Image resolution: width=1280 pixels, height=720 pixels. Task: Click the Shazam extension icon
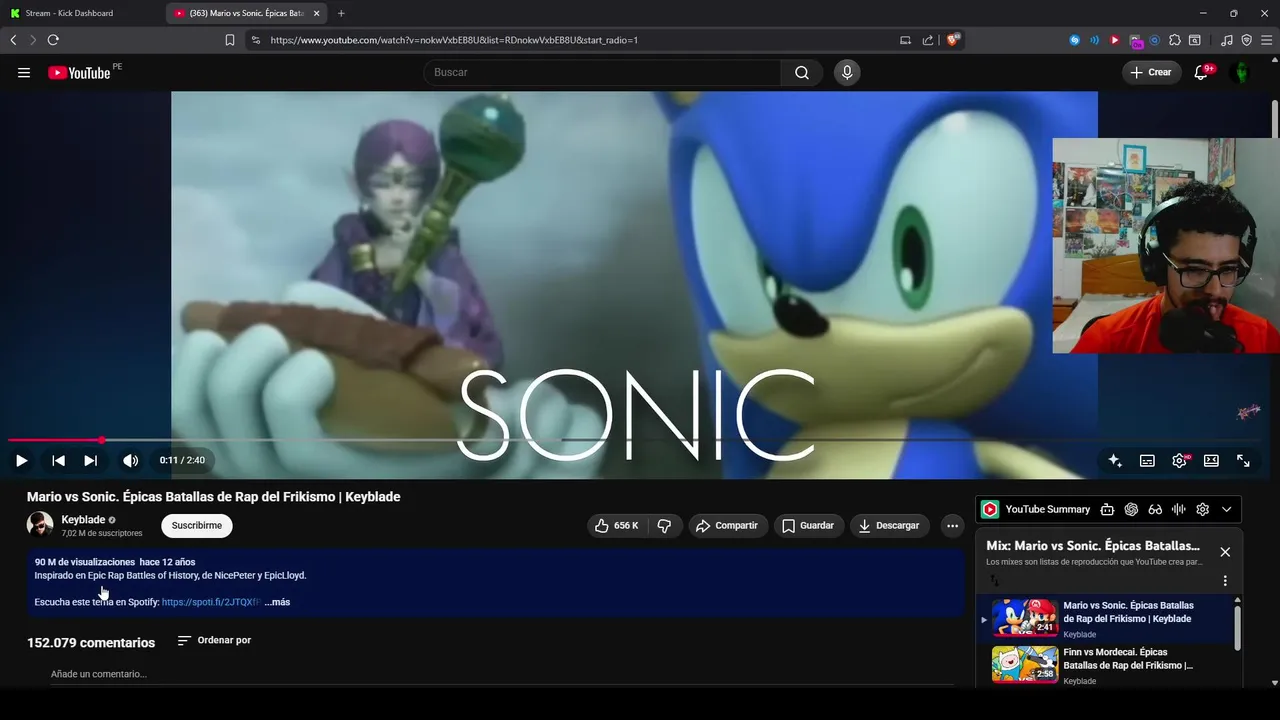pos(1075,40)
